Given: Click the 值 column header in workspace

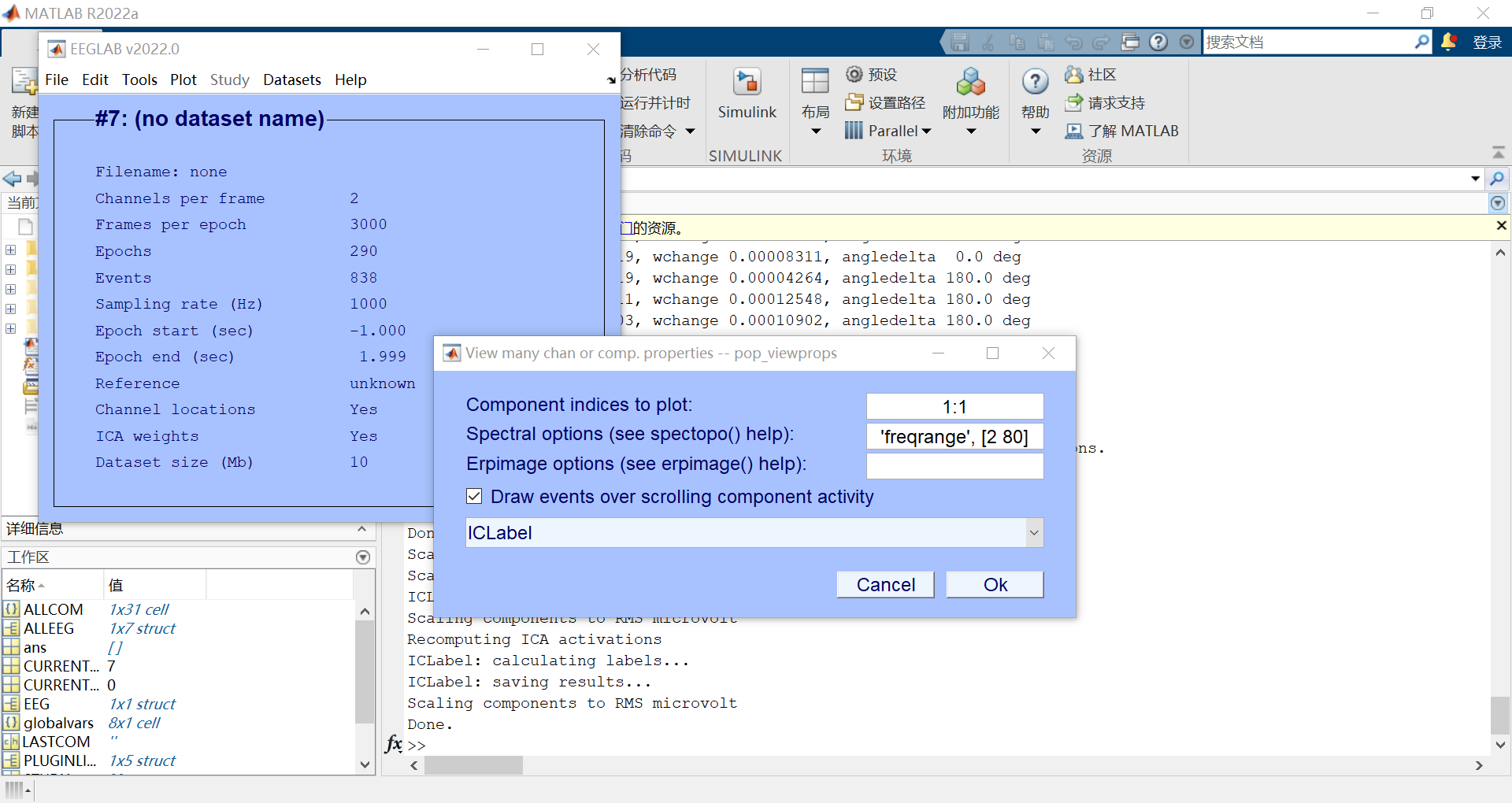Looking at the screenshot, I should [x=155, y=585].
